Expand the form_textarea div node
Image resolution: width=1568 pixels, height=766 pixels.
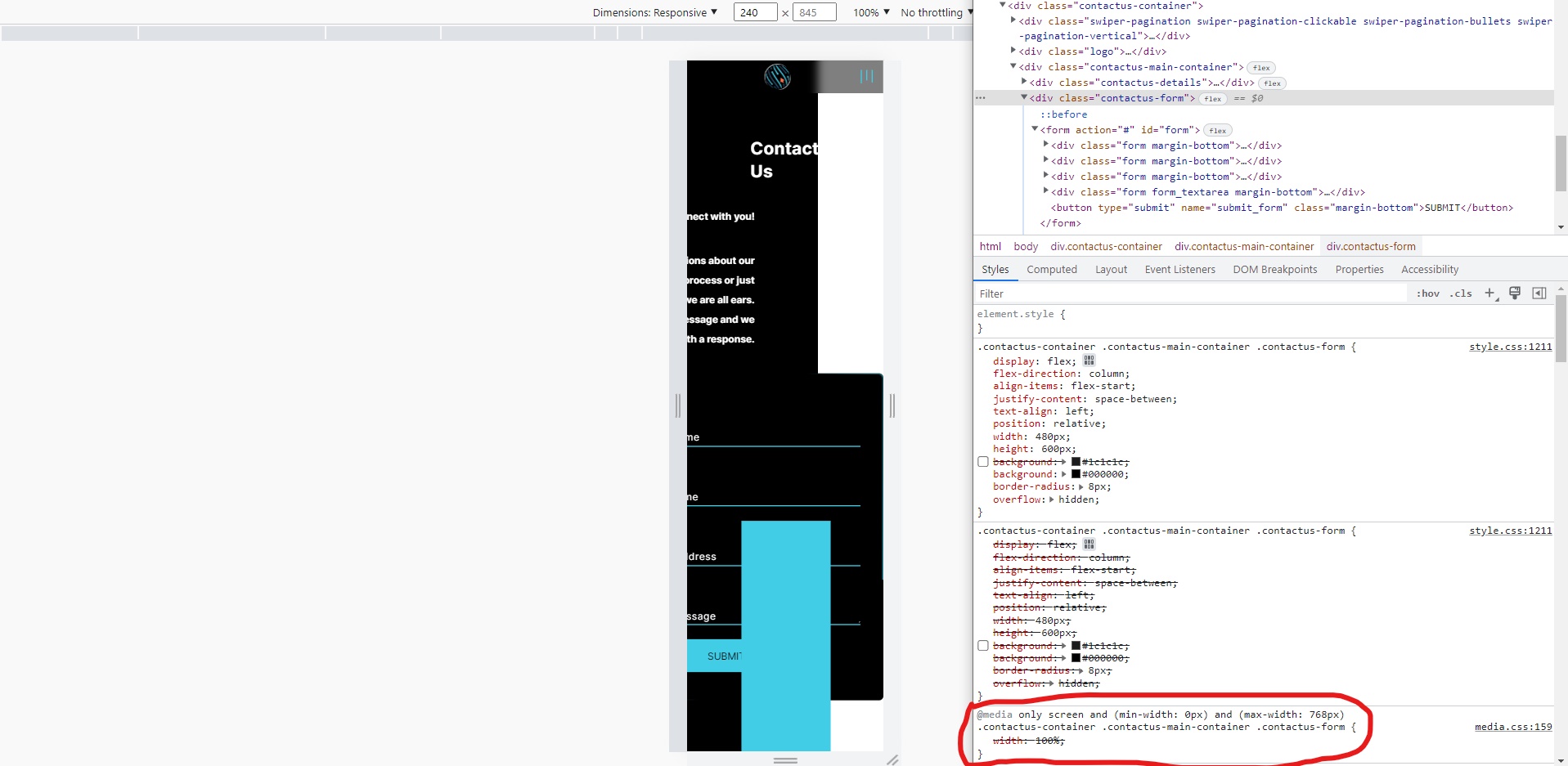1045,191
